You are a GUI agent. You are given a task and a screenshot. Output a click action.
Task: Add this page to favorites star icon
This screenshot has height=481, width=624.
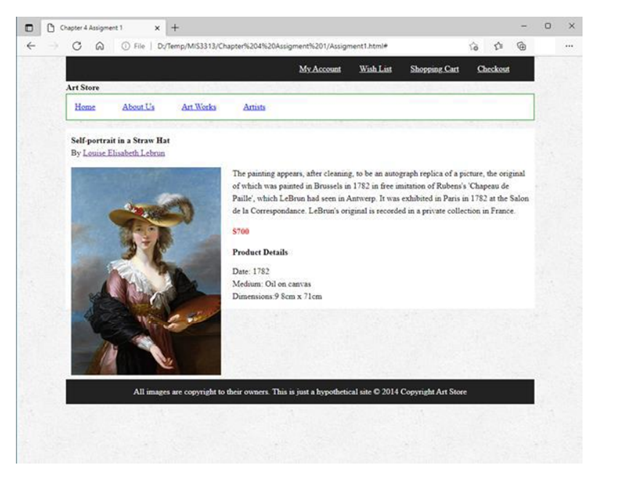(x=474, y=46)
